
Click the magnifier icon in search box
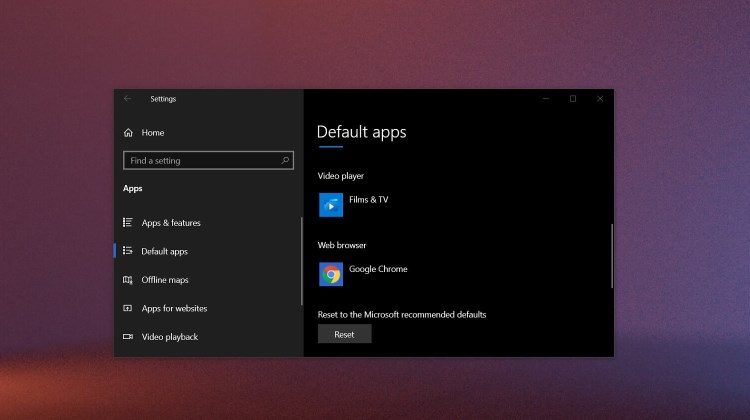(285, 160)
